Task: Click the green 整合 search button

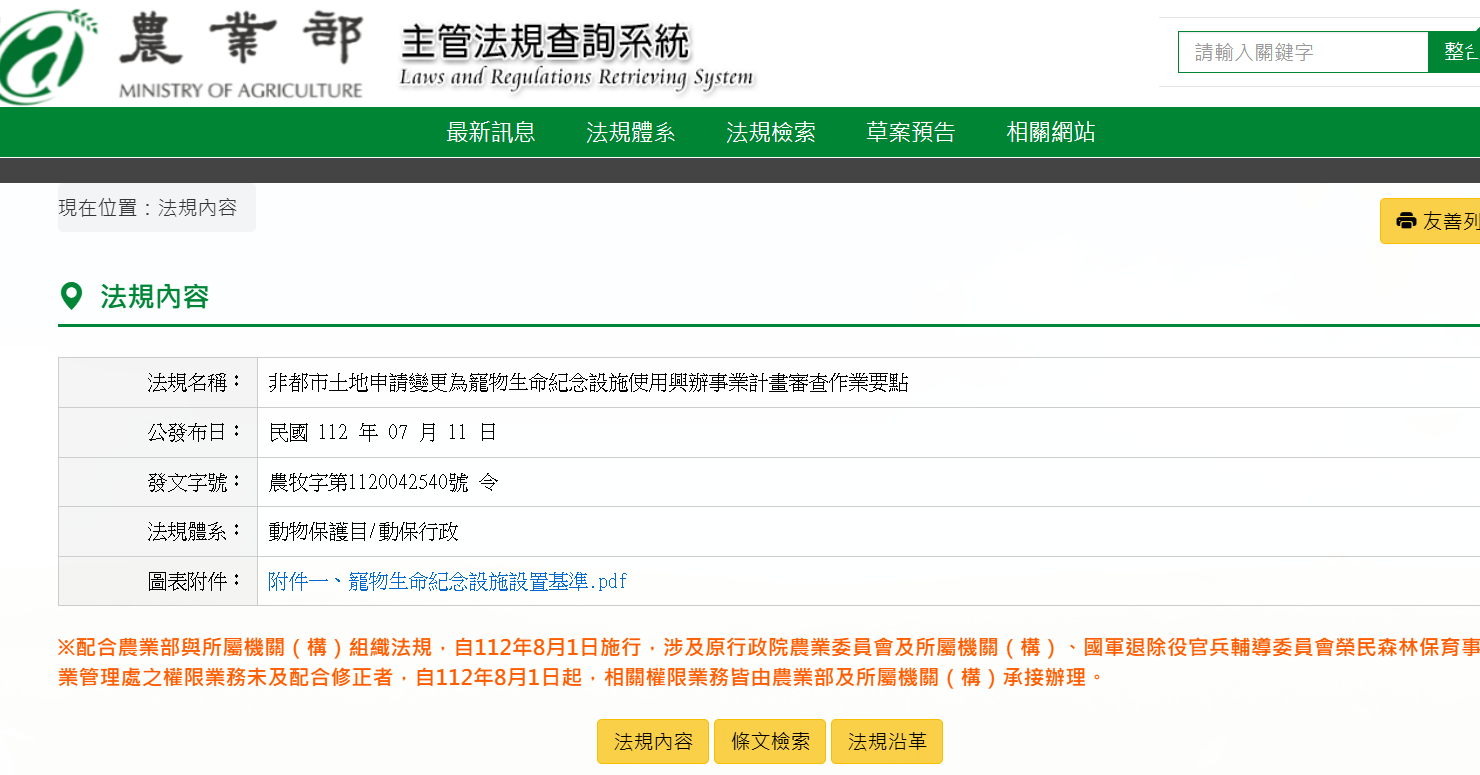Action: [1459, 51]
